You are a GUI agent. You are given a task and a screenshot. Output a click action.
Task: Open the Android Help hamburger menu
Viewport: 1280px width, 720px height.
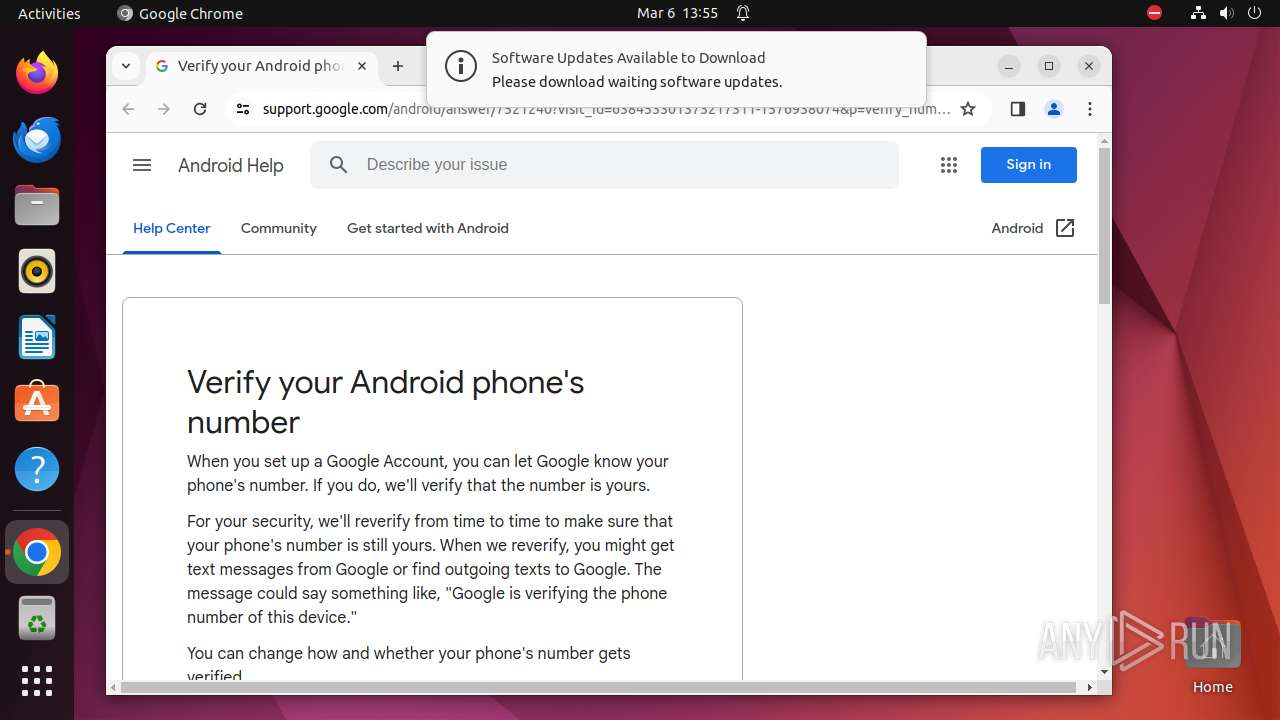tap(142, 165)
